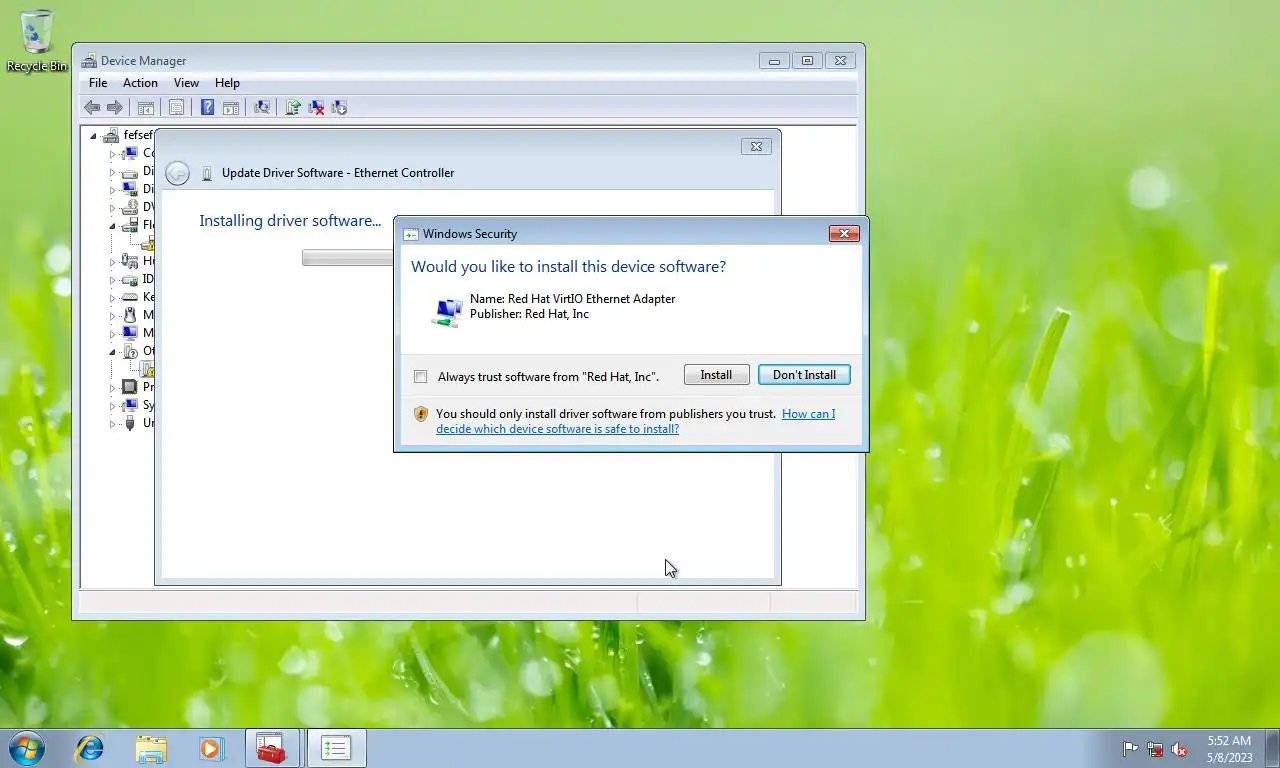
Task: Open Windows Explorer folder from the taskbar
Action: 151,748
